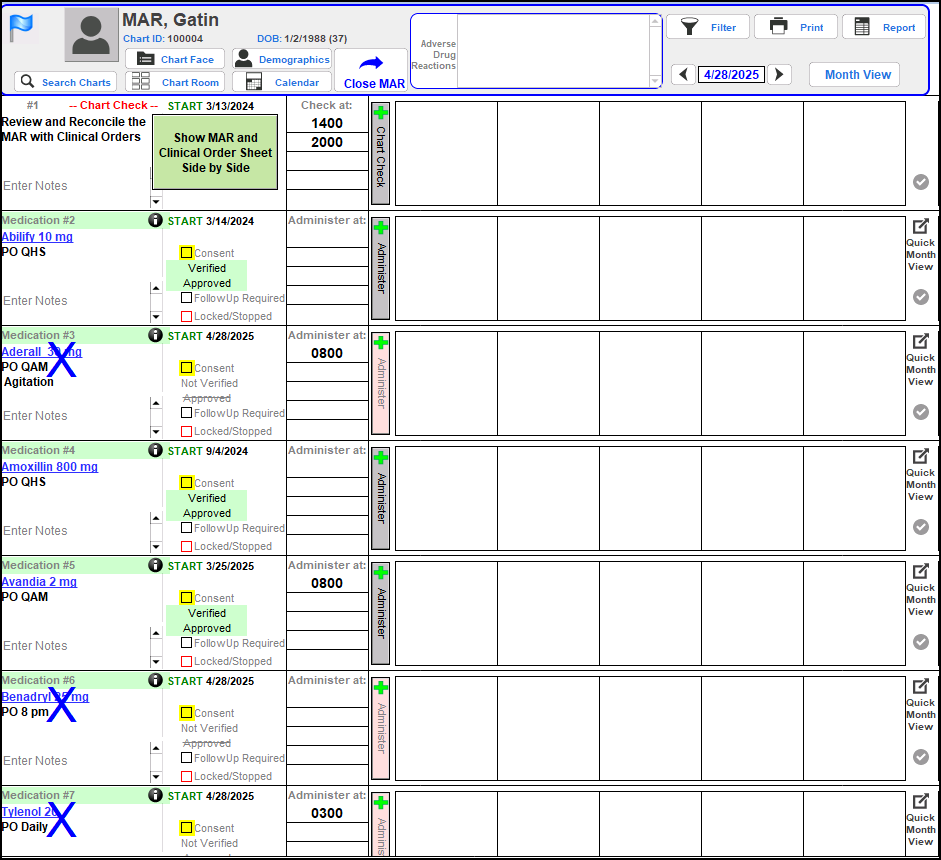Click the blue flag icon
This screenshot has width=941, height=860.
click(21, 28)
